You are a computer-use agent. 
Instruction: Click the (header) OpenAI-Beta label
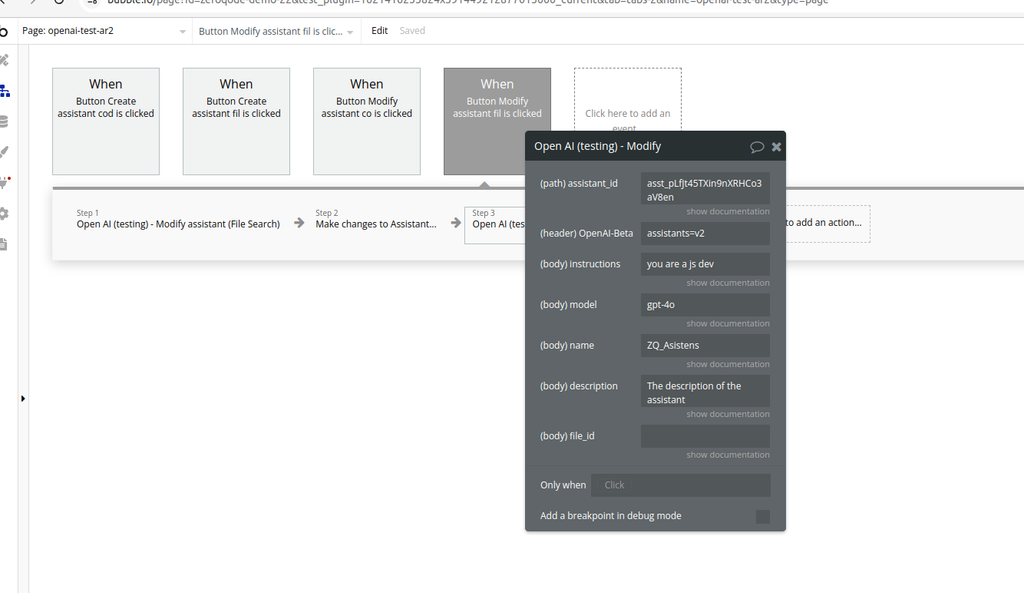pos(586,233)
